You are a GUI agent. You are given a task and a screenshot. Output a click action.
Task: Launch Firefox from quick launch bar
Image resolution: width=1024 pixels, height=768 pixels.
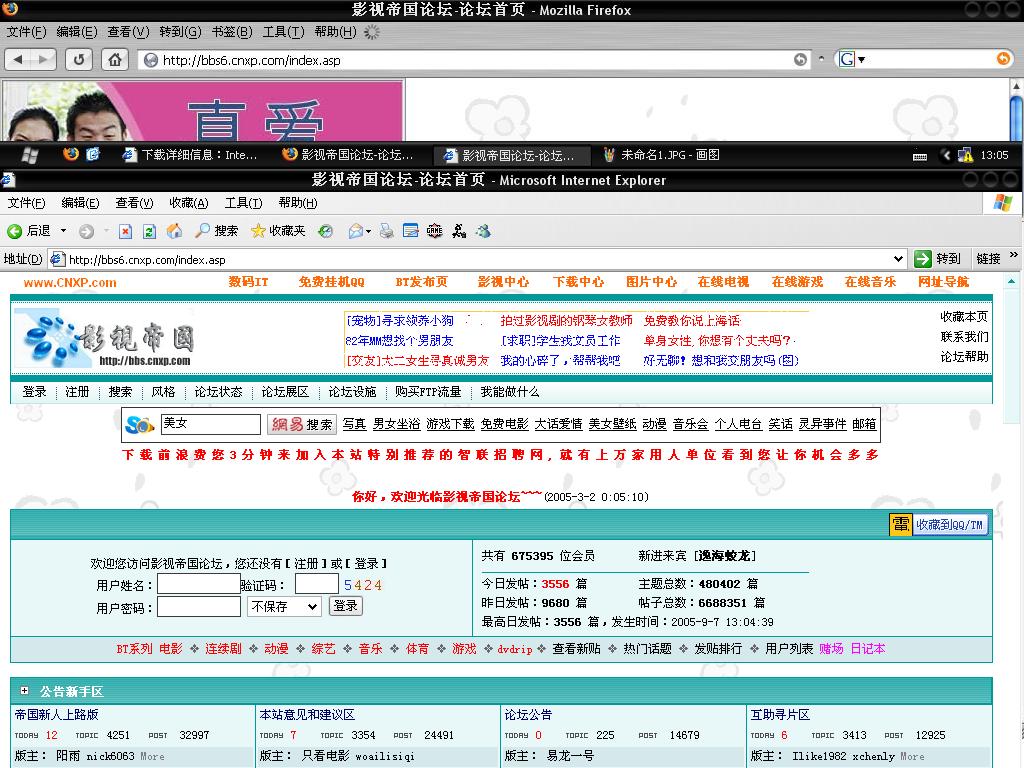pyautogui.click(x=71, y=154)
